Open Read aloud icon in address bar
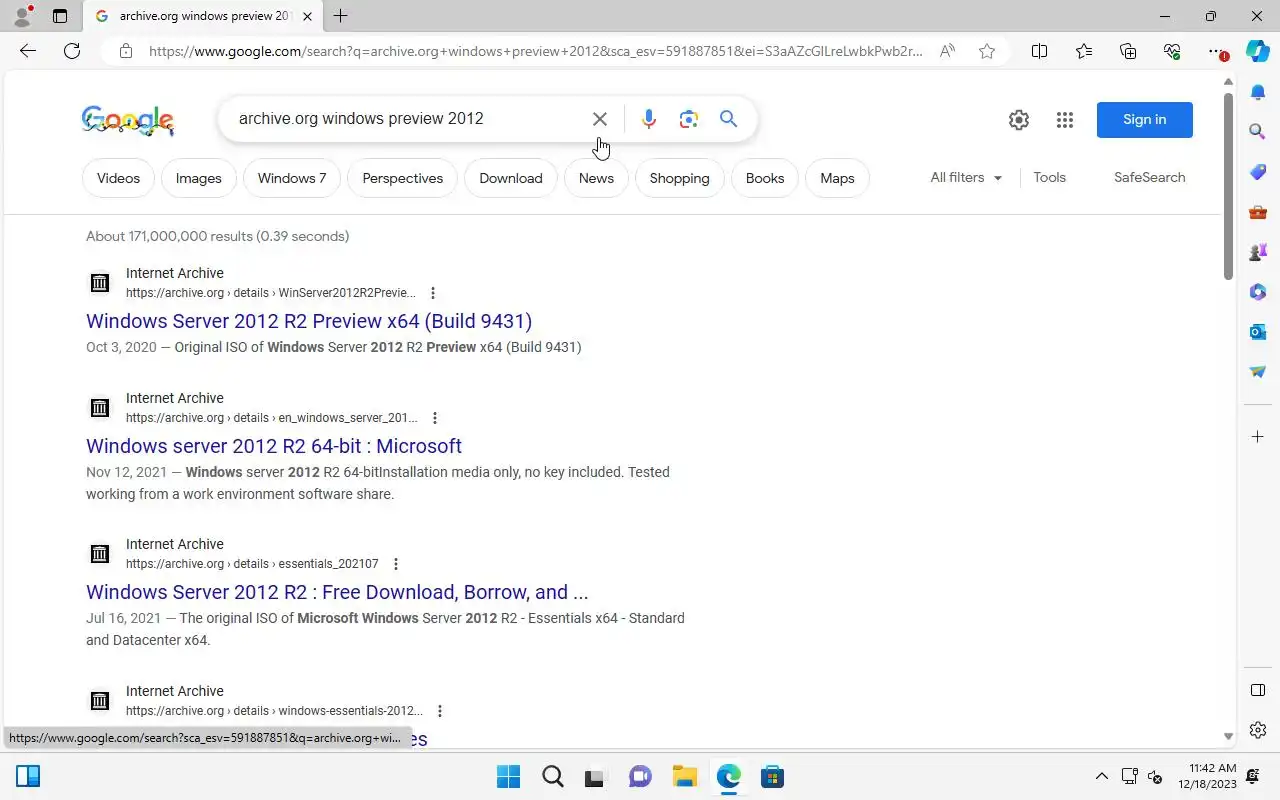The width and height of the screenshot is (1280, 800). pyautogui.click(x=947, y=51)
